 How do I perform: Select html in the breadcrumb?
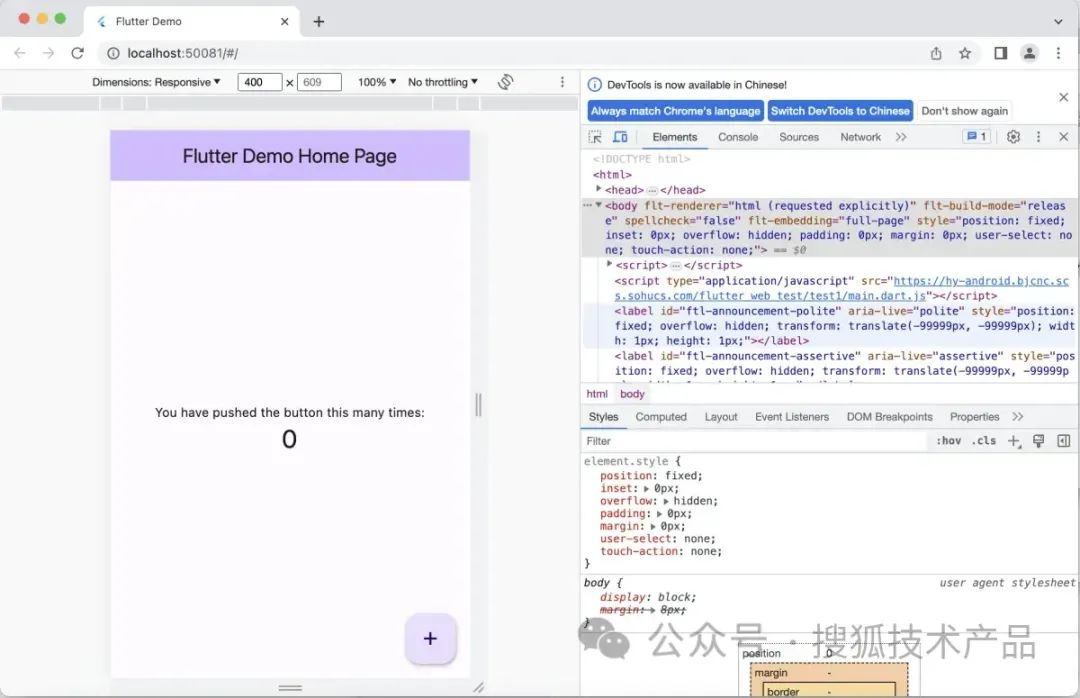click(x=597, y=394)
